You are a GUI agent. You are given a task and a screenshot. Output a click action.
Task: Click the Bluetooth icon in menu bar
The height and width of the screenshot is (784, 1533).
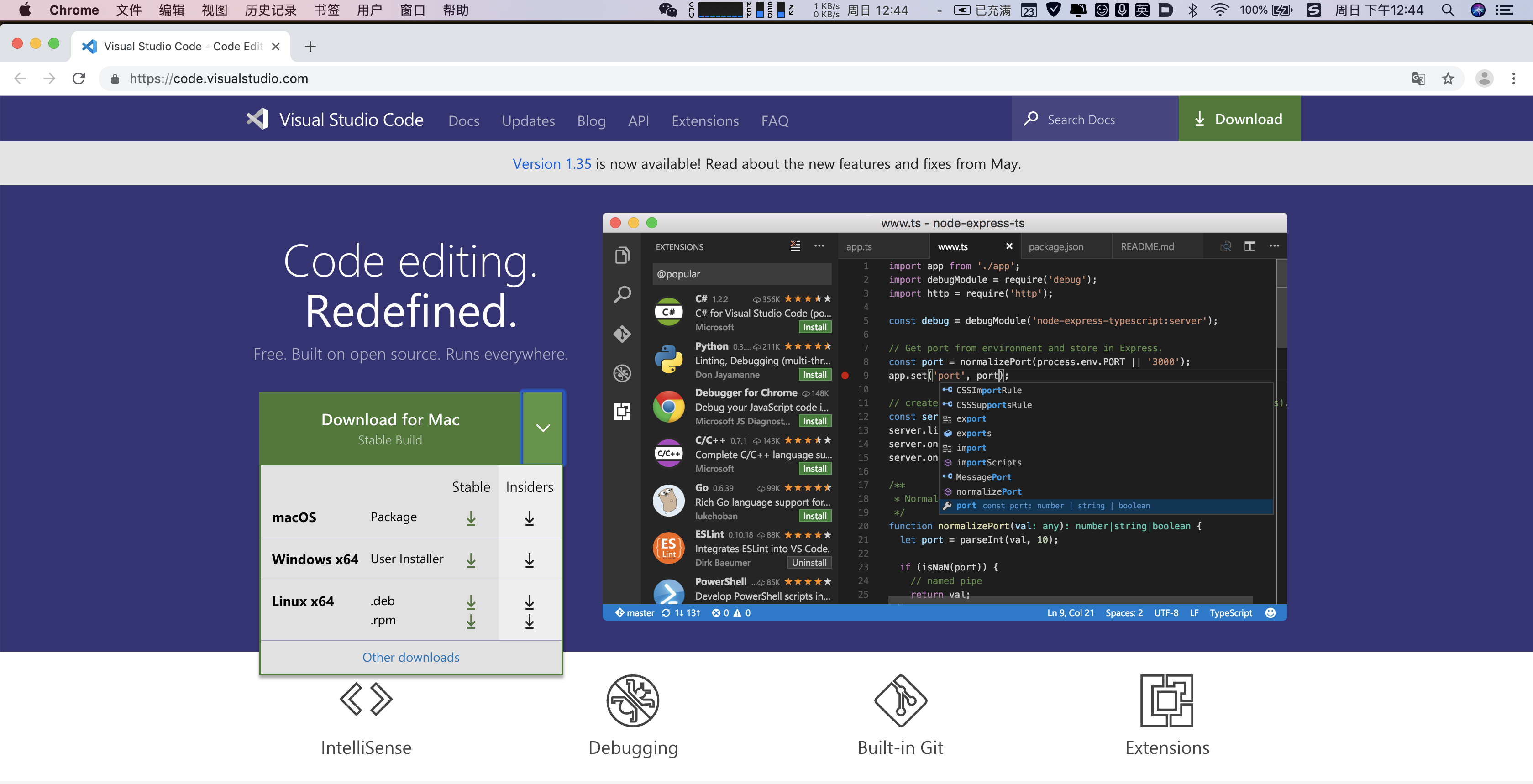coord(1192,10)
